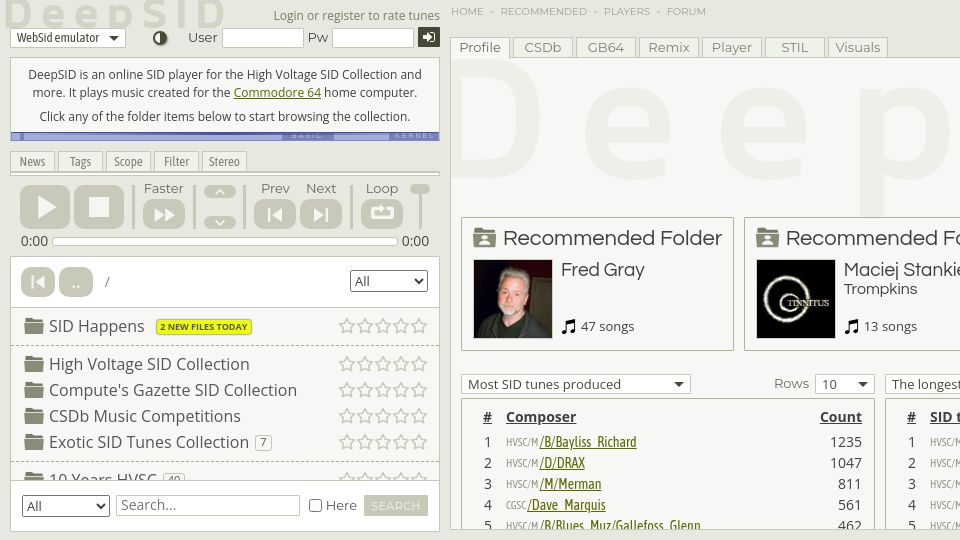Rate CSDb Music Competitions four stars
960x540 pixels.
[x=401, y=416]
